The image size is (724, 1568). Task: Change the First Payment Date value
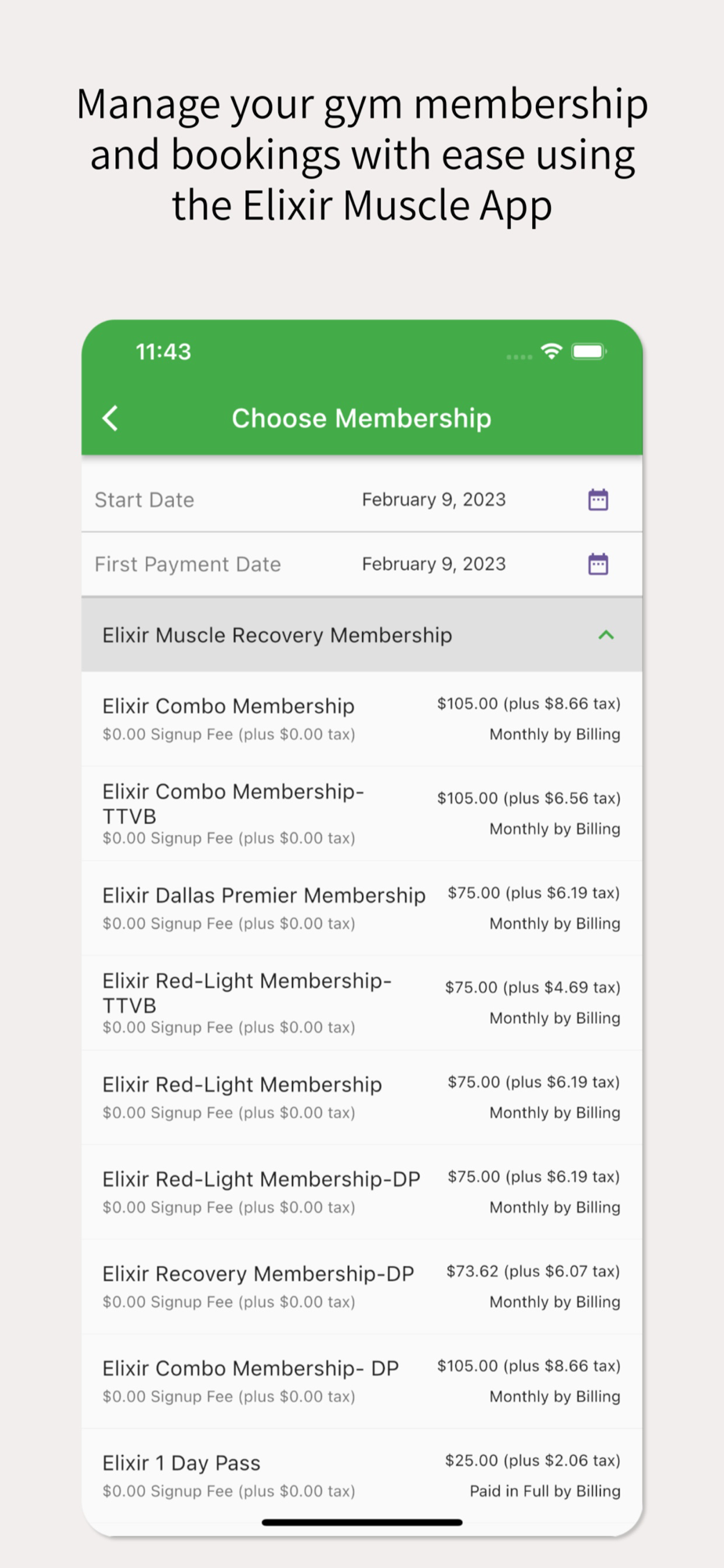[433, 564]
